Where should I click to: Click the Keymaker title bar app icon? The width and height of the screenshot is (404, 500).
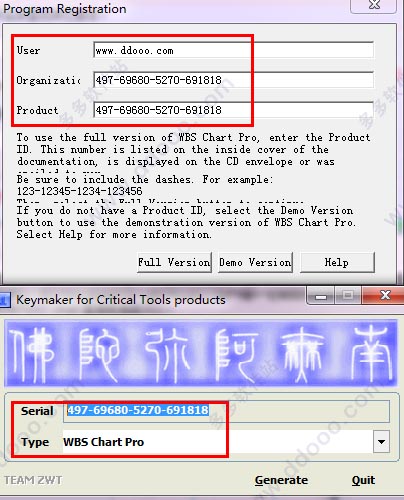(5, 300)
